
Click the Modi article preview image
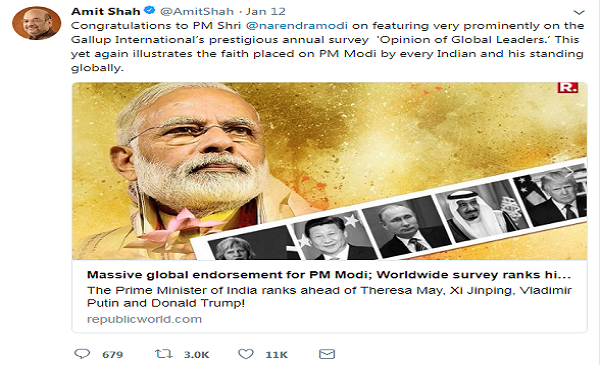(329, 171)
